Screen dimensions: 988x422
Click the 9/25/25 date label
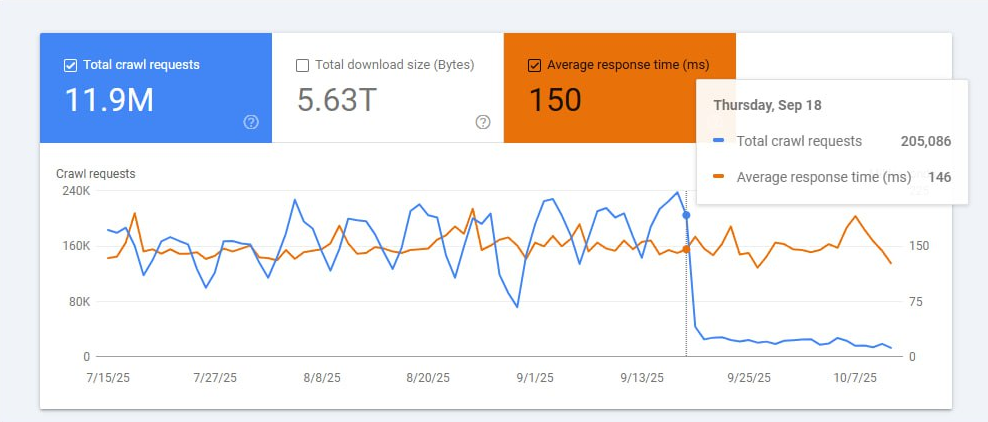[749, 377]
